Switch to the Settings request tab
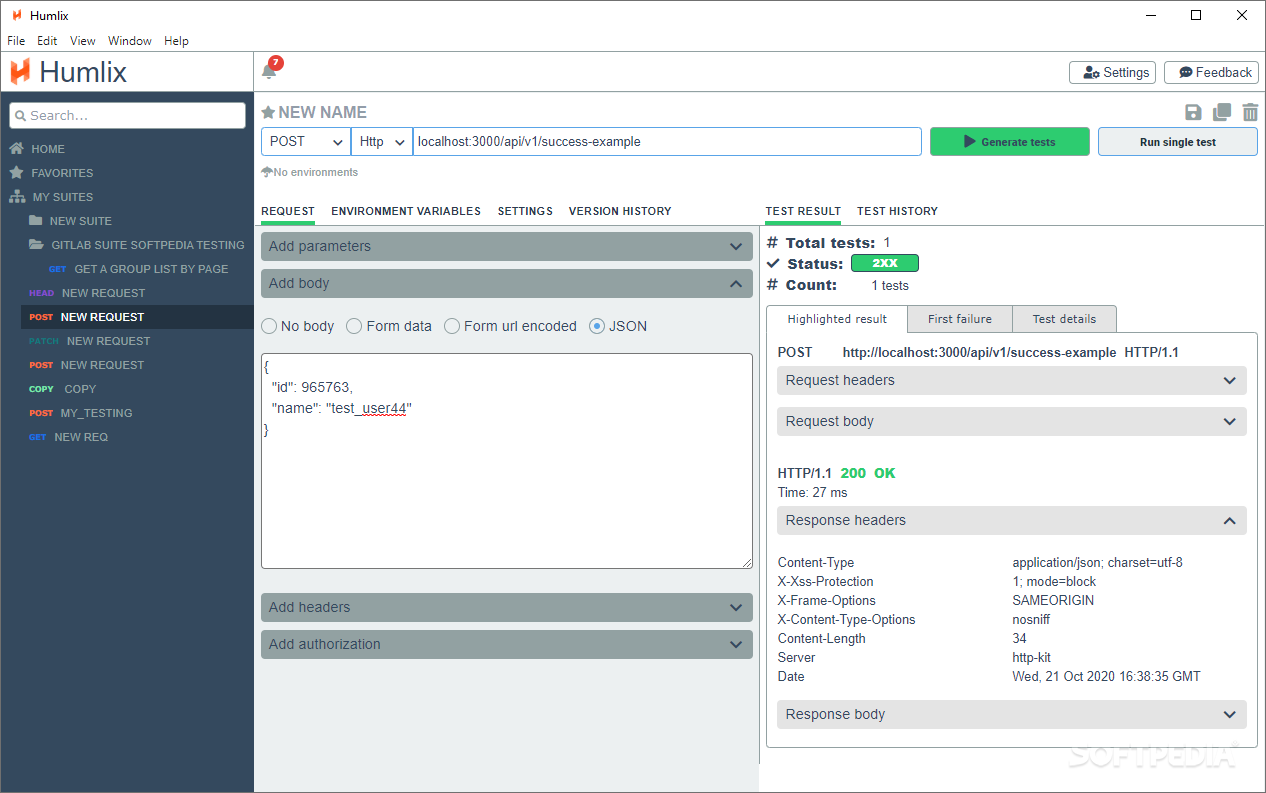Image resolution: width=1266 pixels, height=793 pixels. pyautogui.click(x=525, y=211)
